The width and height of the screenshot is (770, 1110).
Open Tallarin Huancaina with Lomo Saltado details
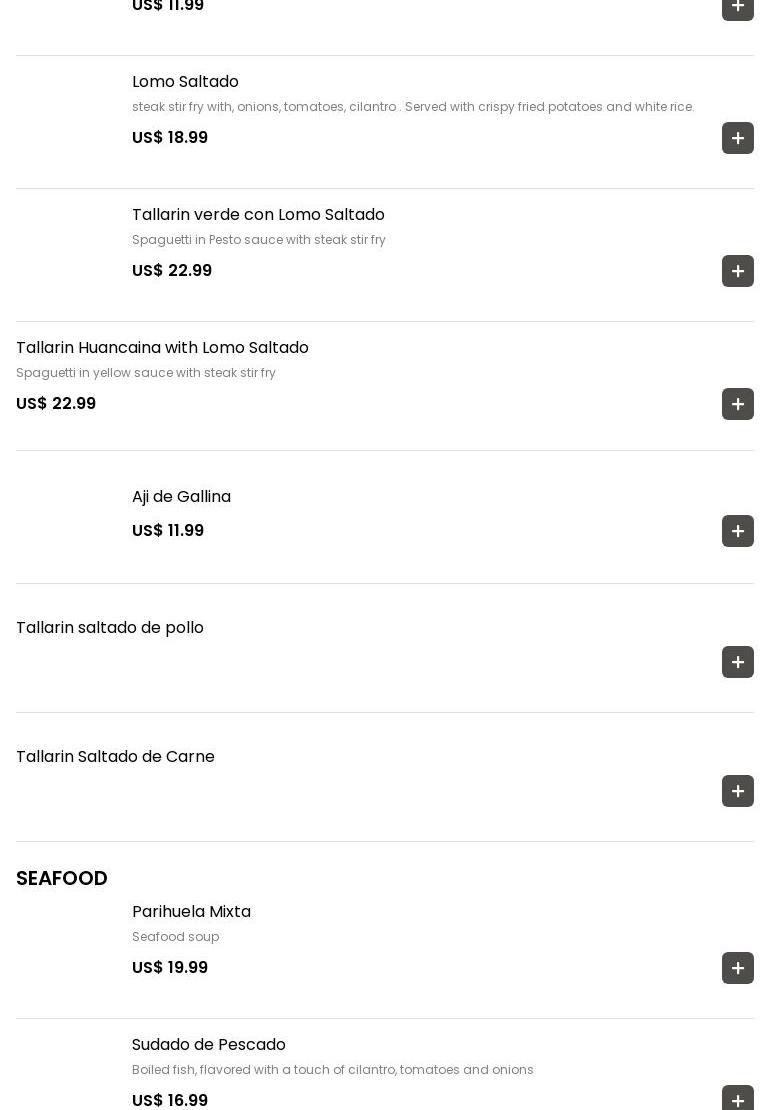click(x=162, y=347)
